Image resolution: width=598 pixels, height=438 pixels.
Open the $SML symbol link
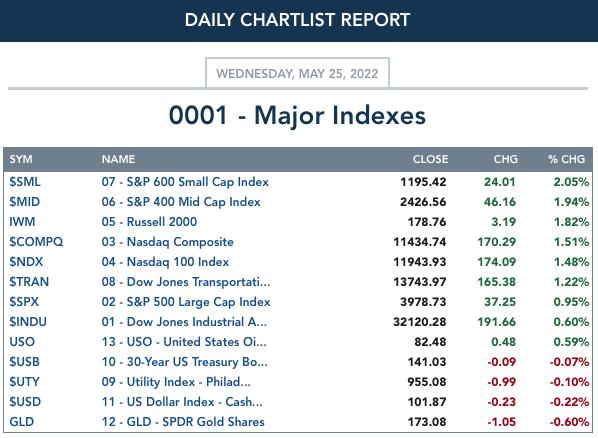25,182
